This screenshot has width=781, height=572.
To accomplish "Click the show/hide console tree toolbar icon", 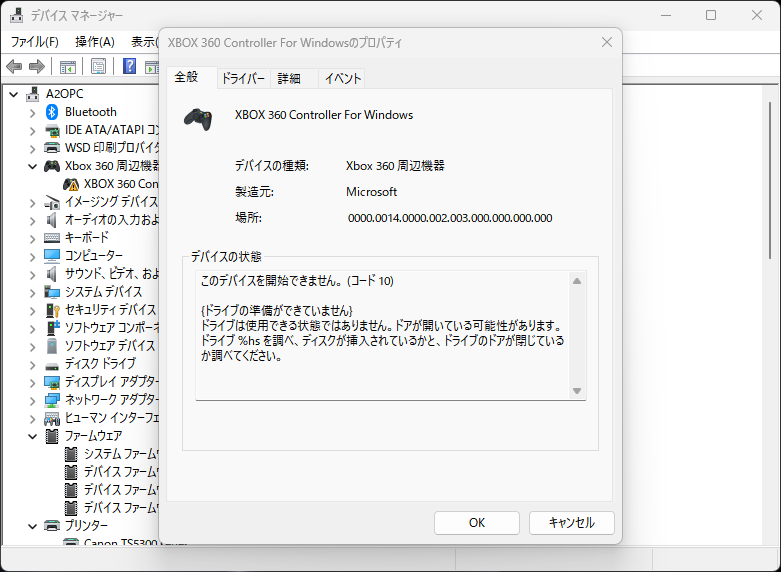I will 68,66.
